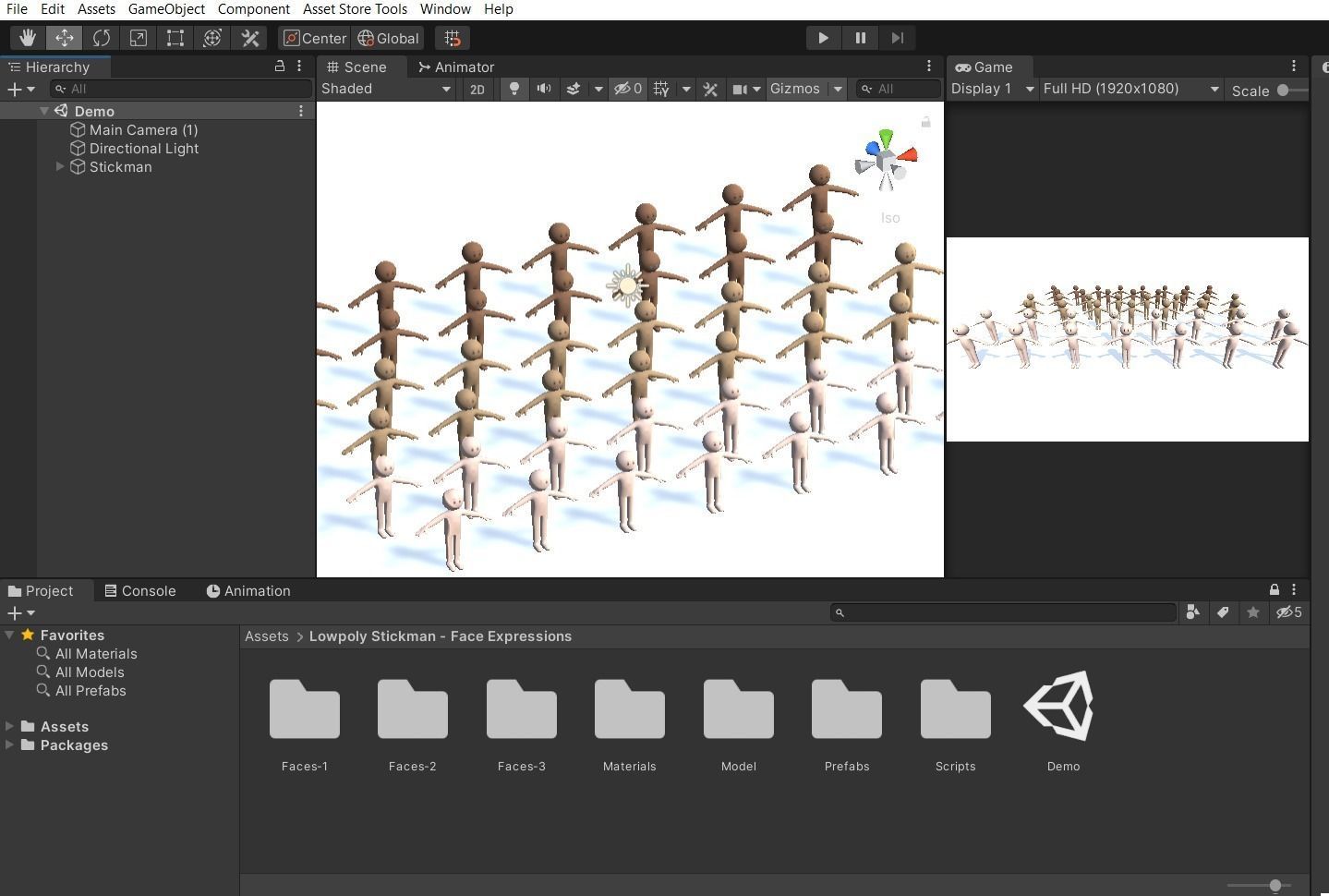Select the Move tool
1329x896 pixels.
(x=64, y=38)
